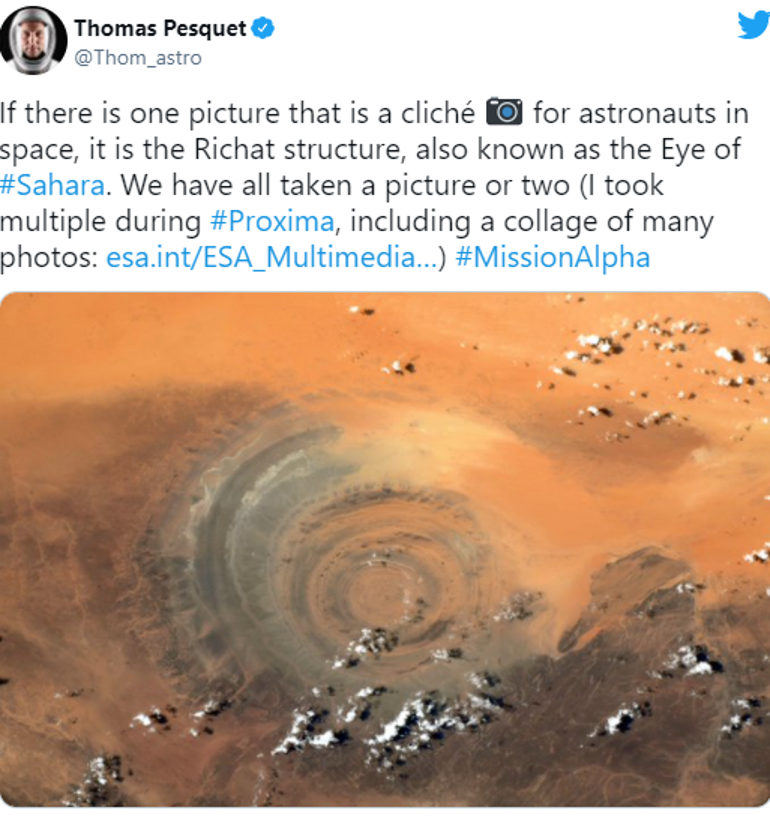770x819 pixels.
Task: Follow the #Sahara hashtag
Action: [x=52, y=185]
